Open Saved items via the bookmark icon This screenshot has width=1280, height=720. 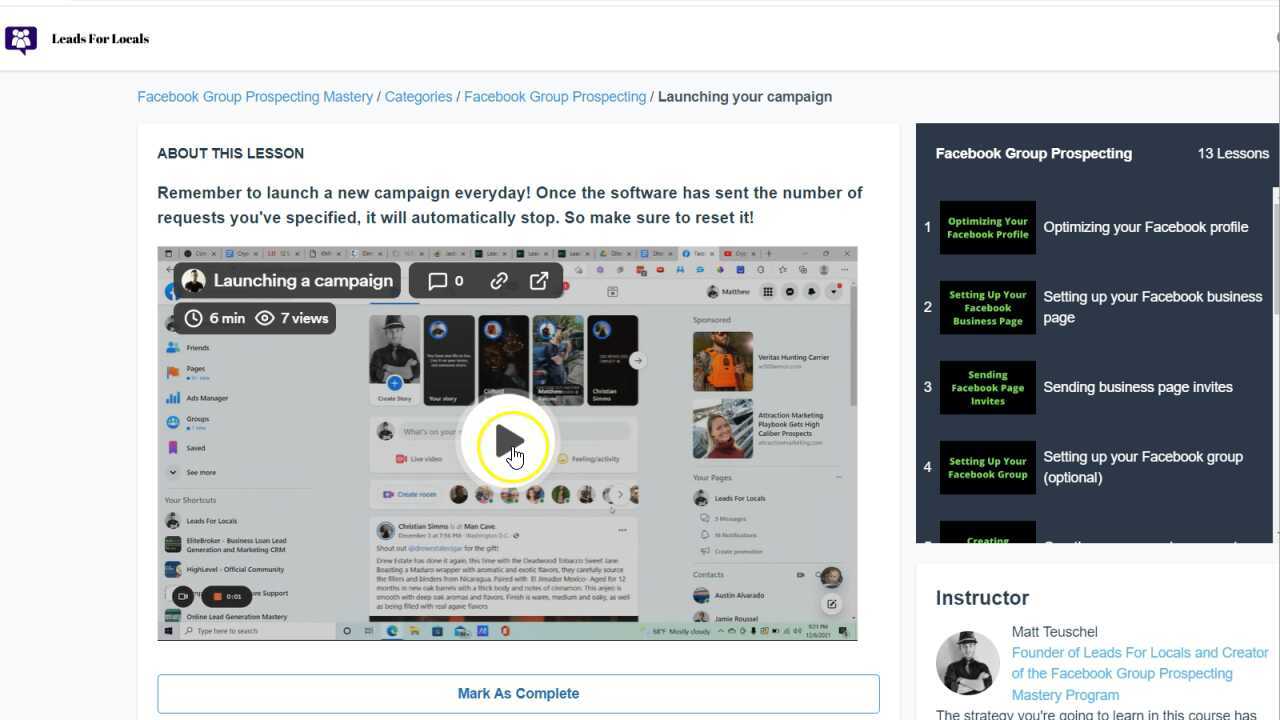tap(173, 446)
